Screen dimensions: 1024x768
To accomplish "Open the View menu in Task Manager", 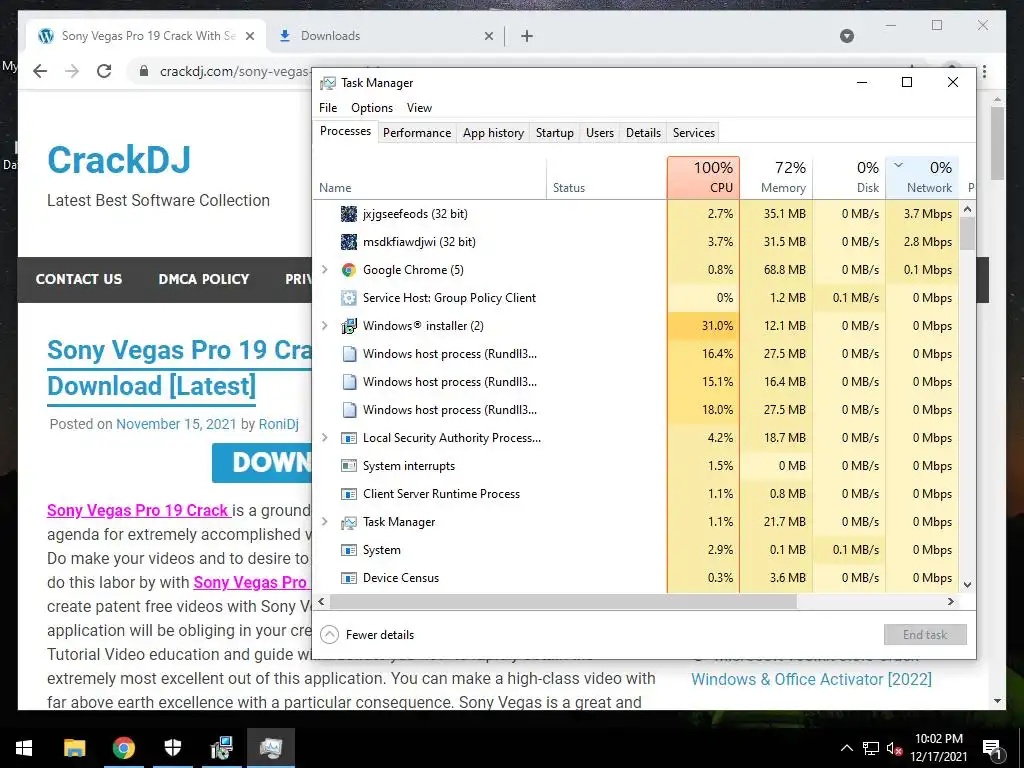I will point(419,108).
